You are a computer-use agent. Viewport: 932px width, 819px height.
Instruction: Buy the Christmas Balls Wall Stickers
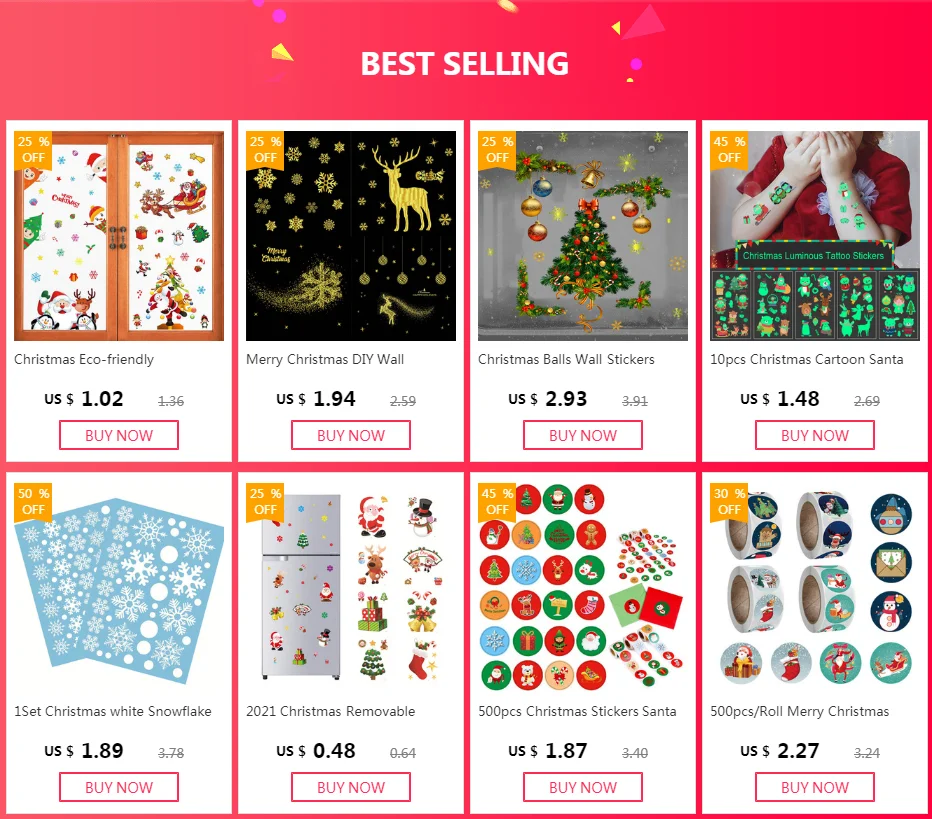coord(582,435)
